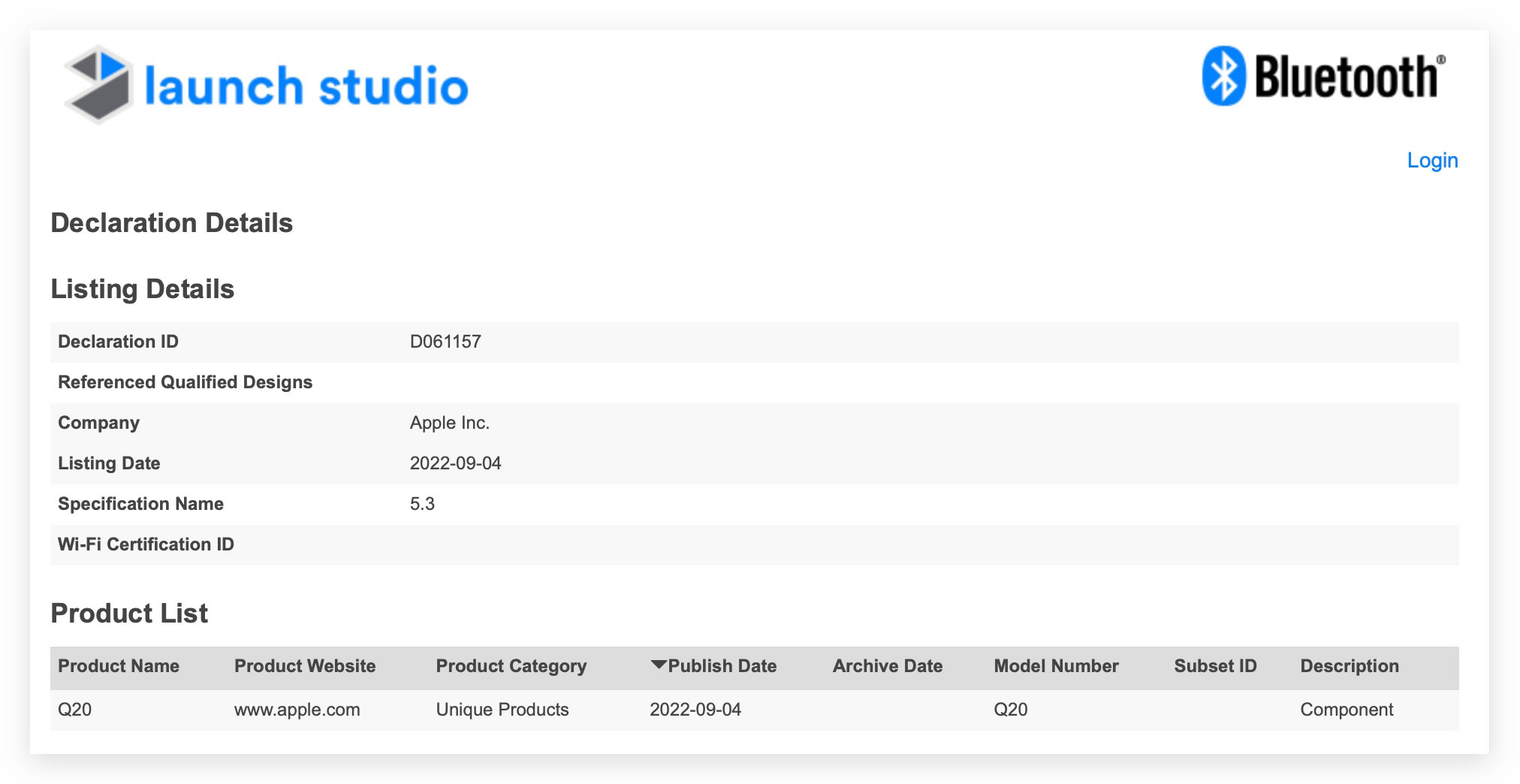Click the Component description cell

[x=1347, y=710]
